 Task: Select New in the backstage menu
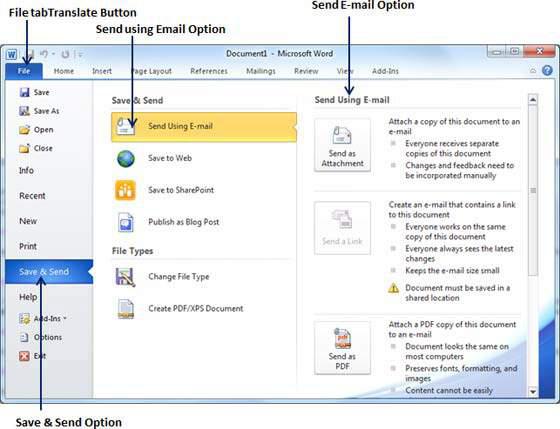[x=28, y=221]
